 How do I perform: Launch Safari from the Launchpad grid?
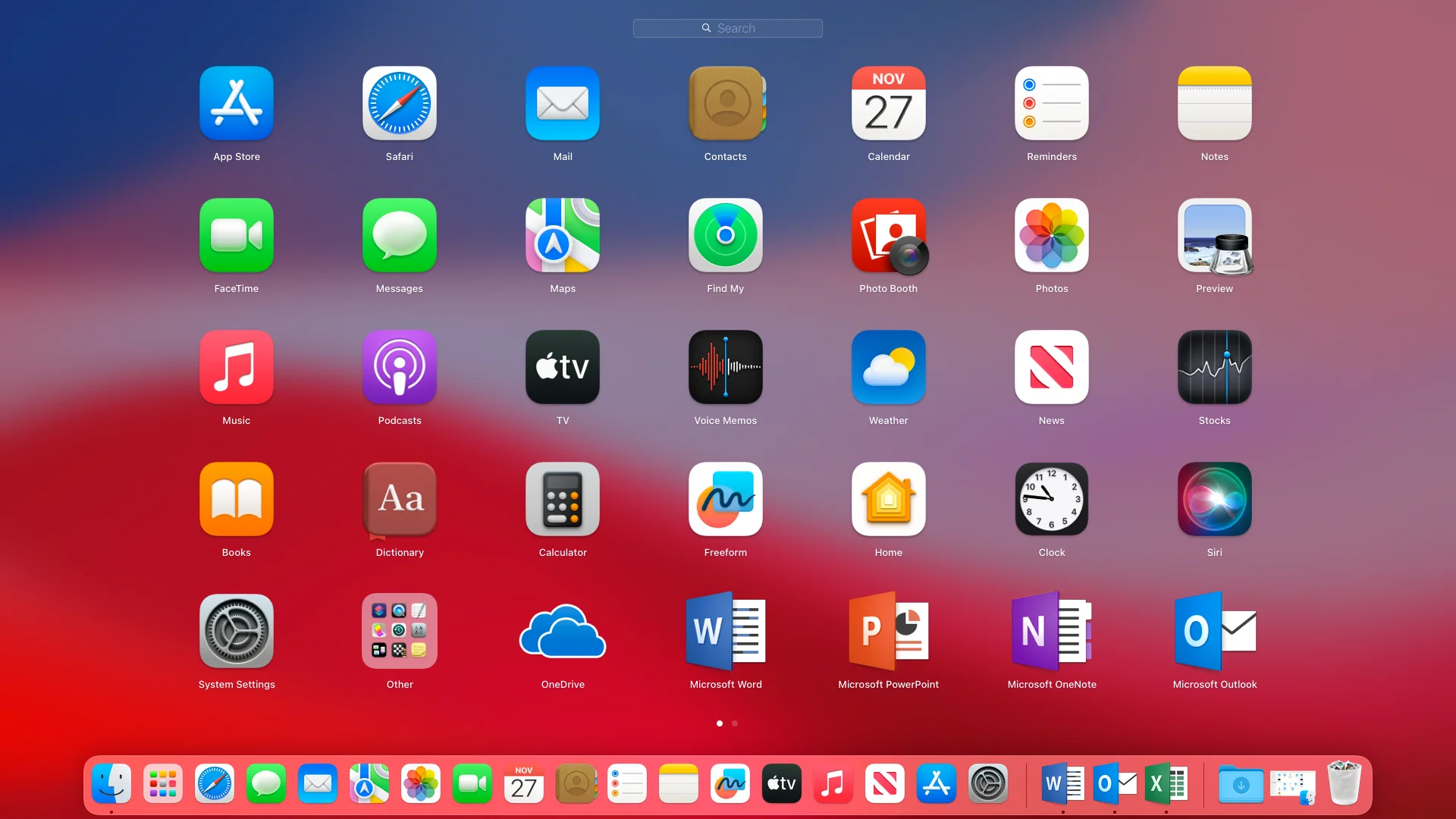tap(400, 103)
